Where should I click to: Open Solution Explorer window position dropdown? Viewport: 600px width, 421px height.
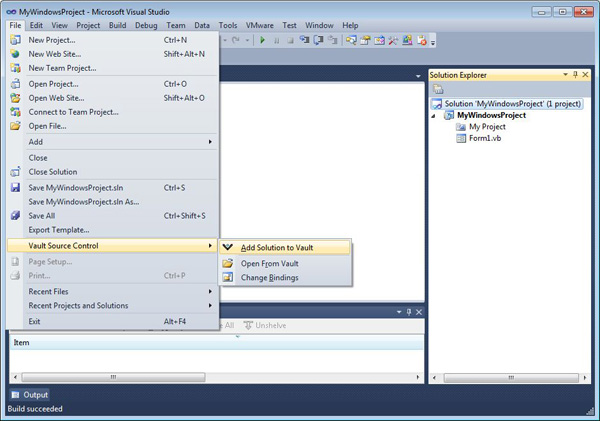pos(565,75)
